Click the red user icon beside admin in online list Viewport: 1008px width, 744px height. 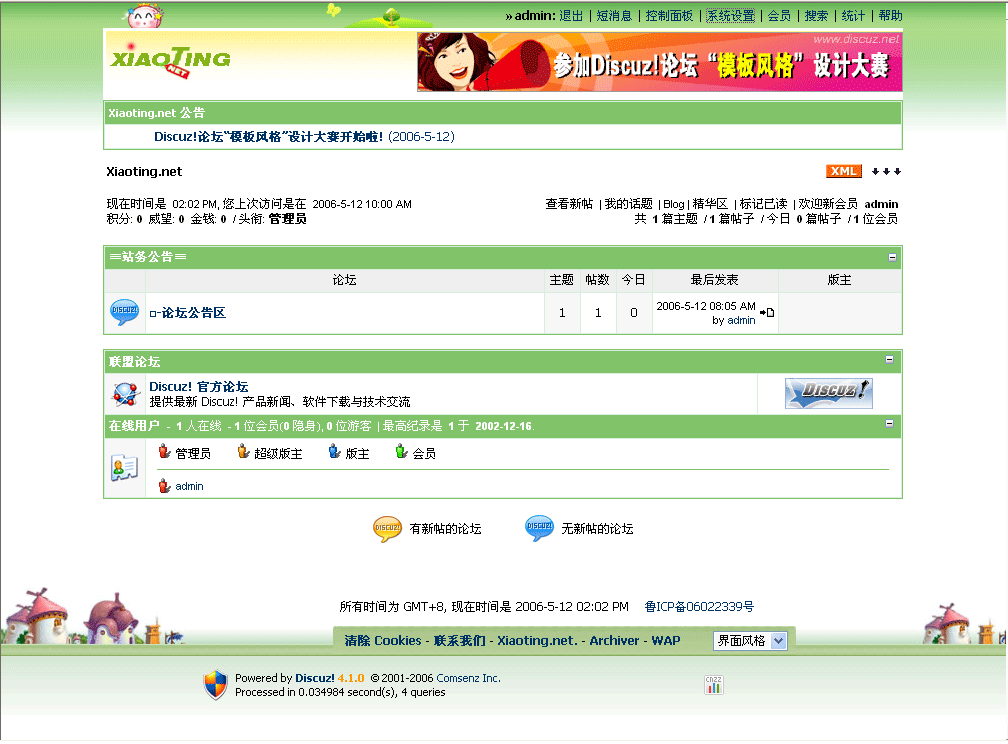[x=165, y=485]
